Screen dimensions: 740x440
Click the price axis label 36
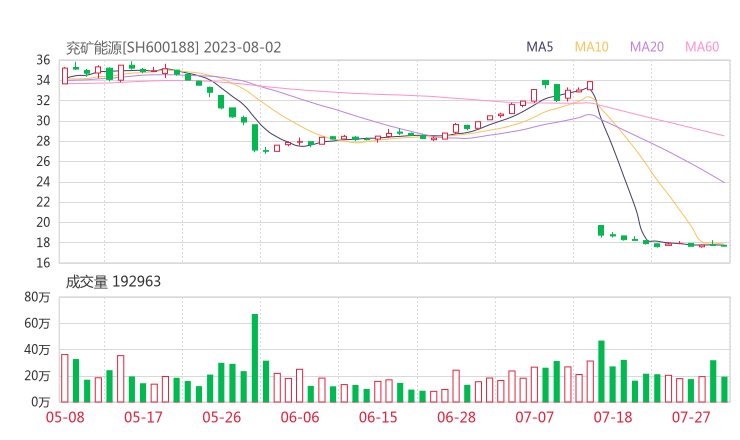(x=43, y=60)
